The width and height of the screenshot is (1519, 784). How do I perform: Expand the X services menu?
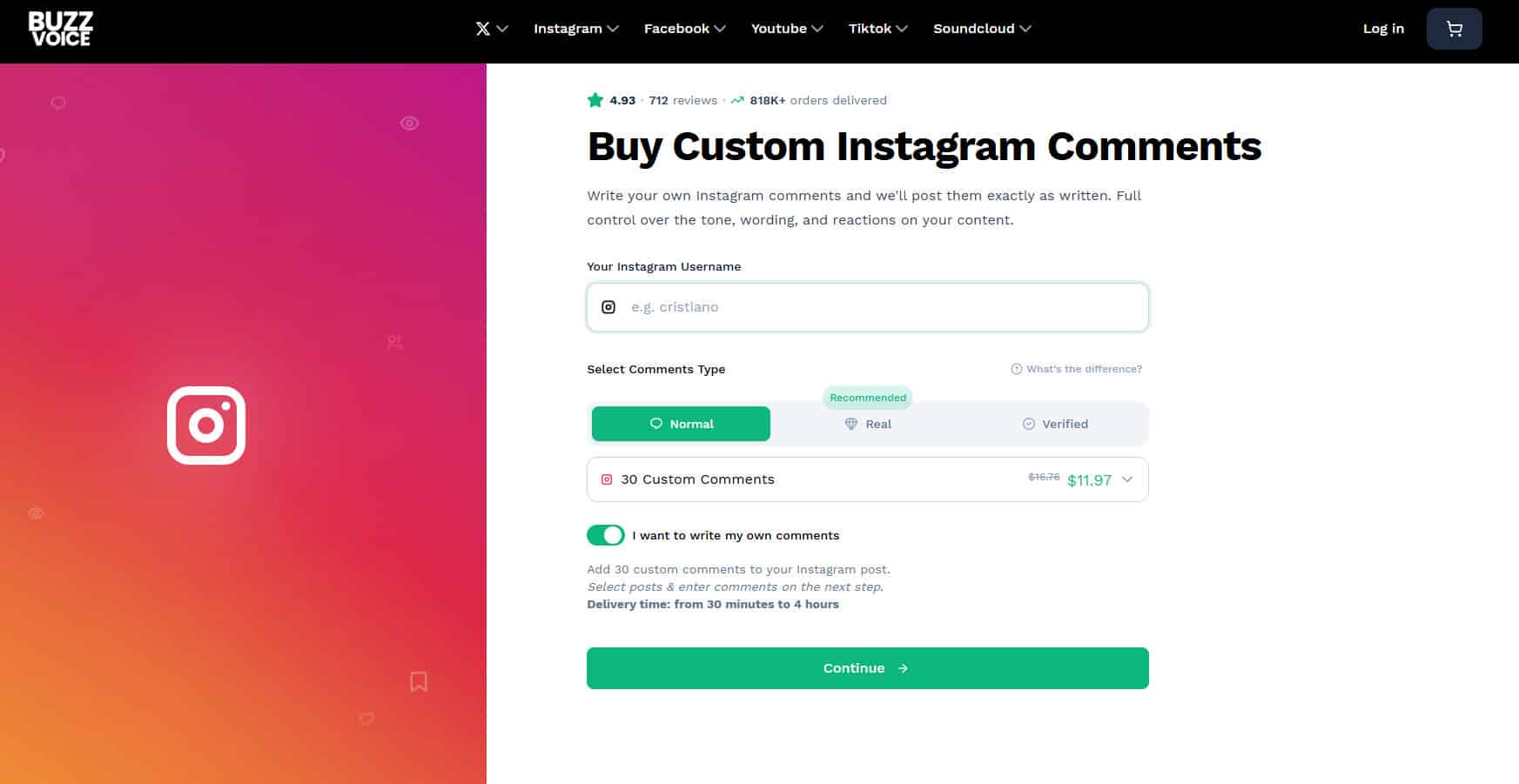tap(492, 29)
